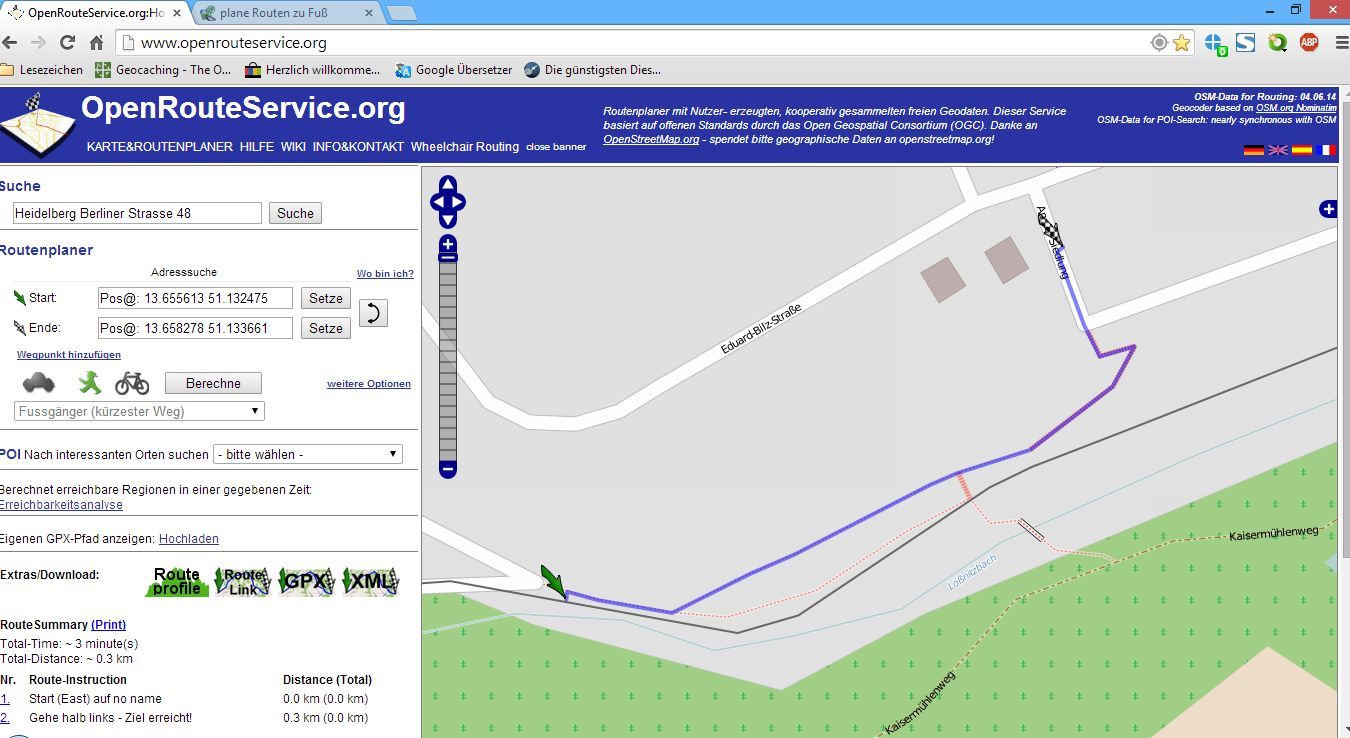Screen dimensions: 1350x738
Task: Open the Route profile chart
Action: click(x=177, y=581)
